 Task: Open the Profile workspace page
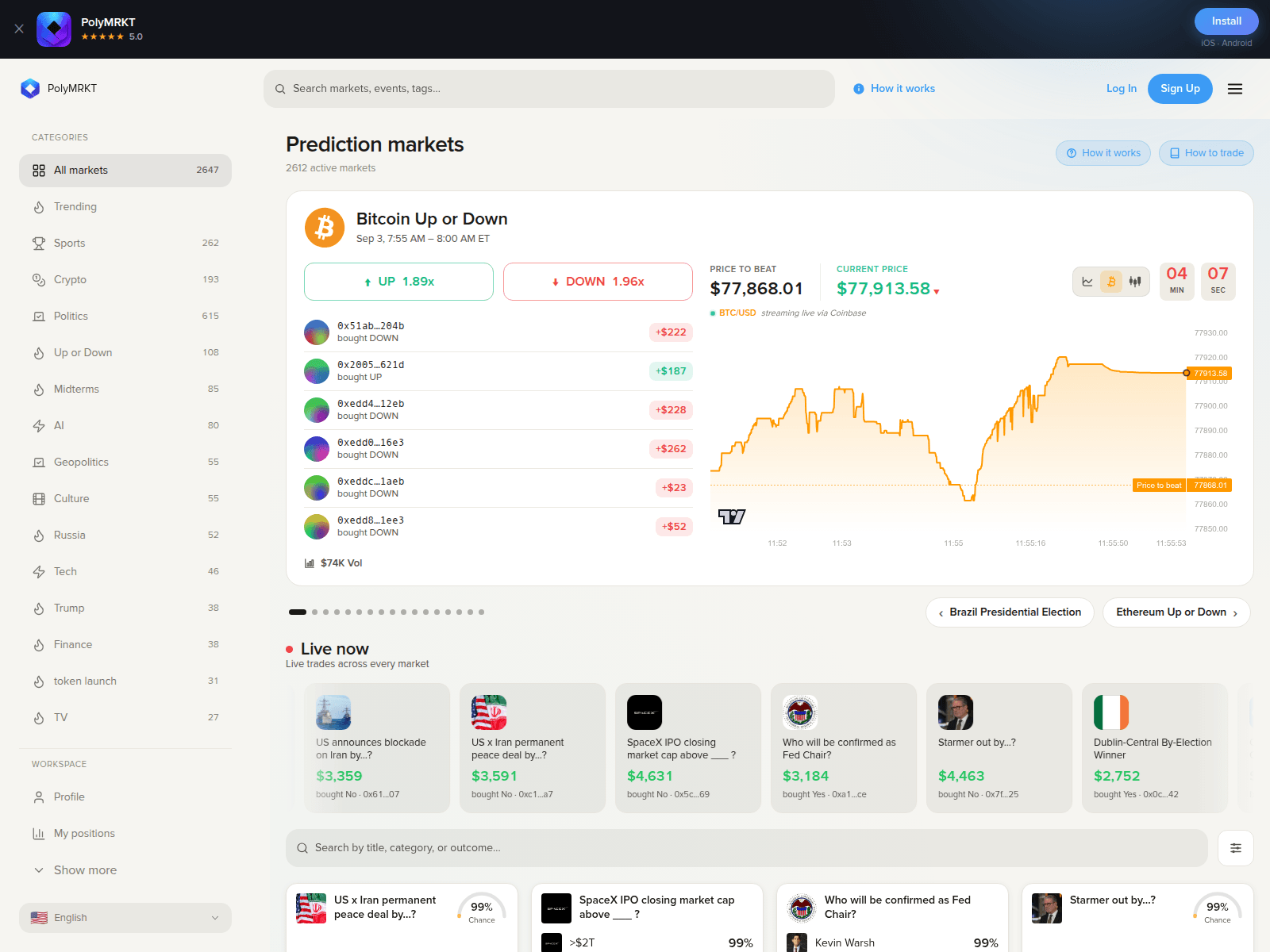click(x=125, y=797)
